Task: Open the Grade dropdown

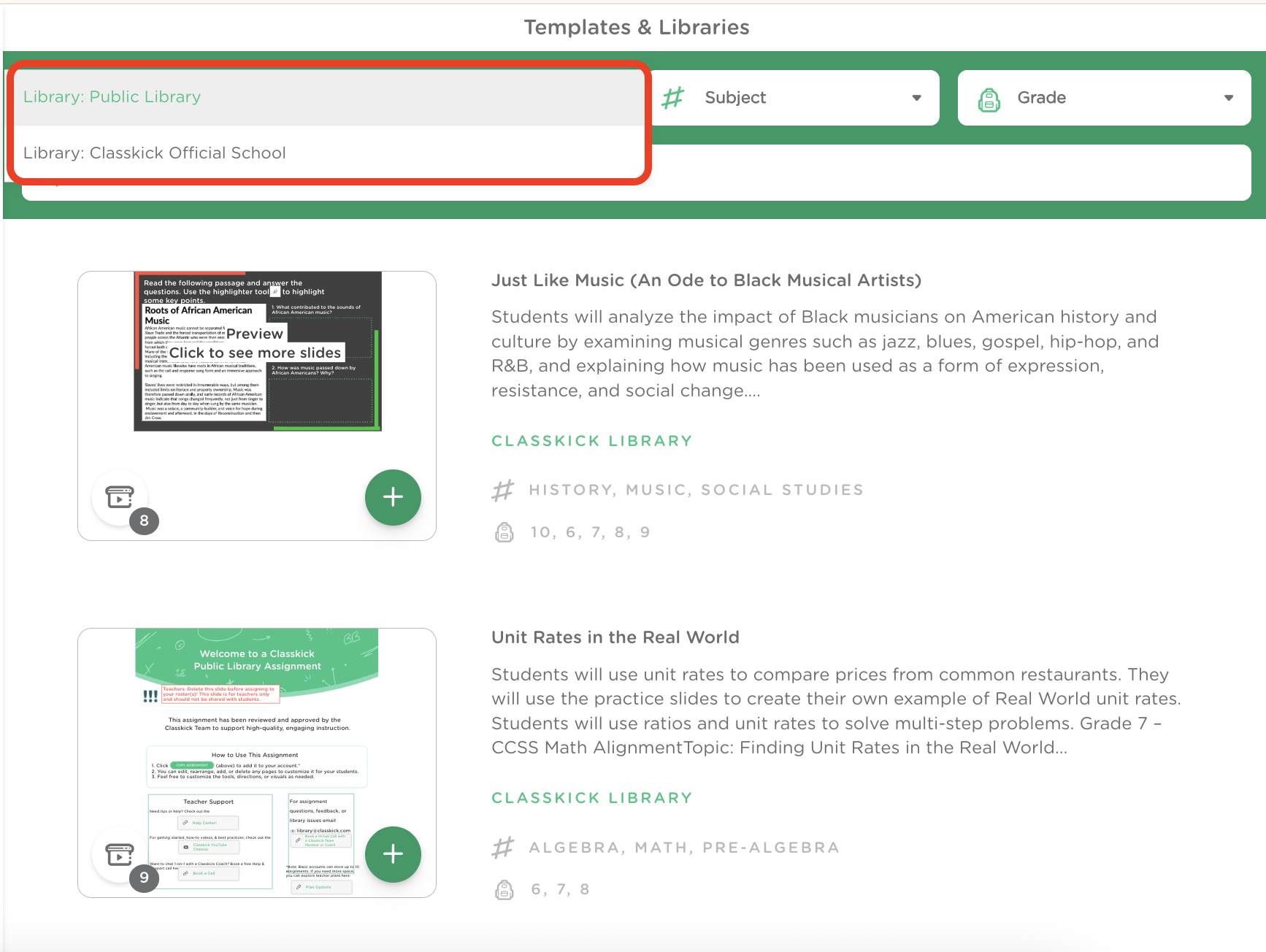Action: pos(1104,98)
